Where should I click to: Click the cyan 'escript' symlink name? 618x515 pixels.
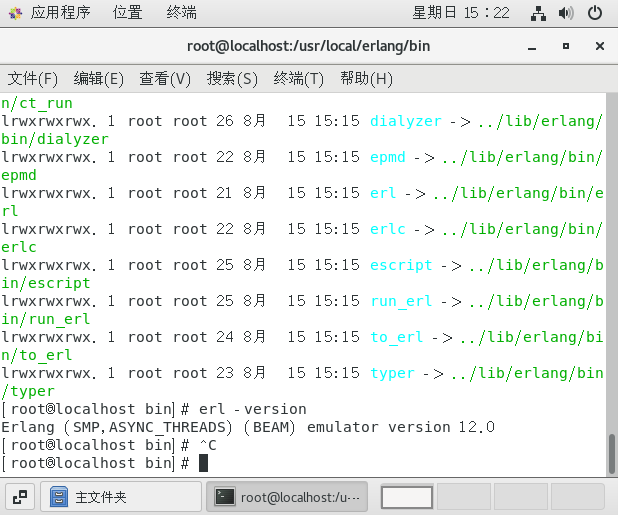coord(401,265)
